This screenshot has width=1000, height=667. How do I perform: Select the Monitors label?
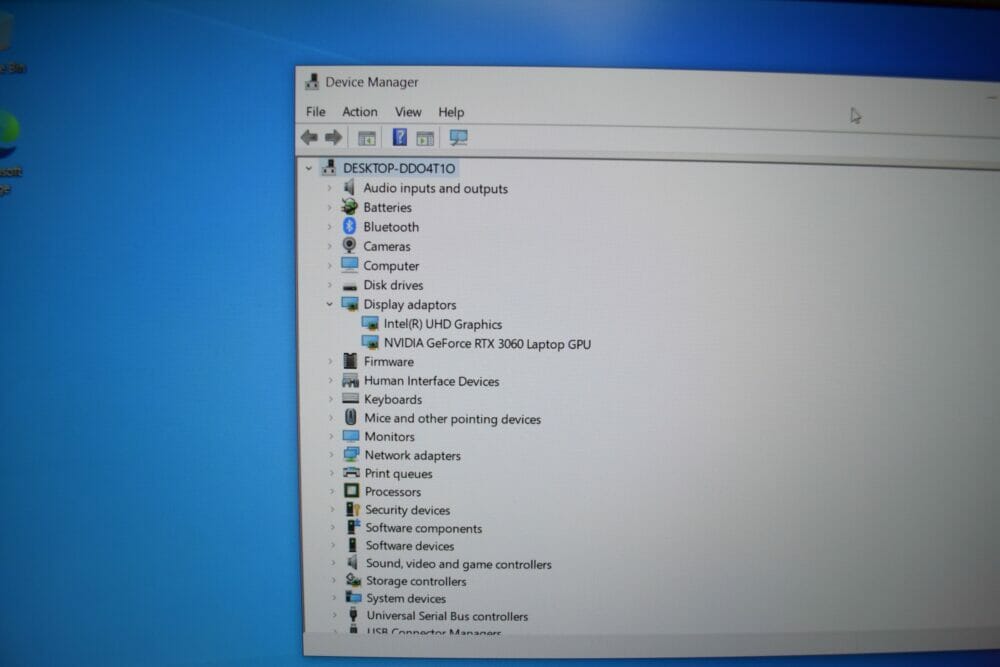pos(390,436)
